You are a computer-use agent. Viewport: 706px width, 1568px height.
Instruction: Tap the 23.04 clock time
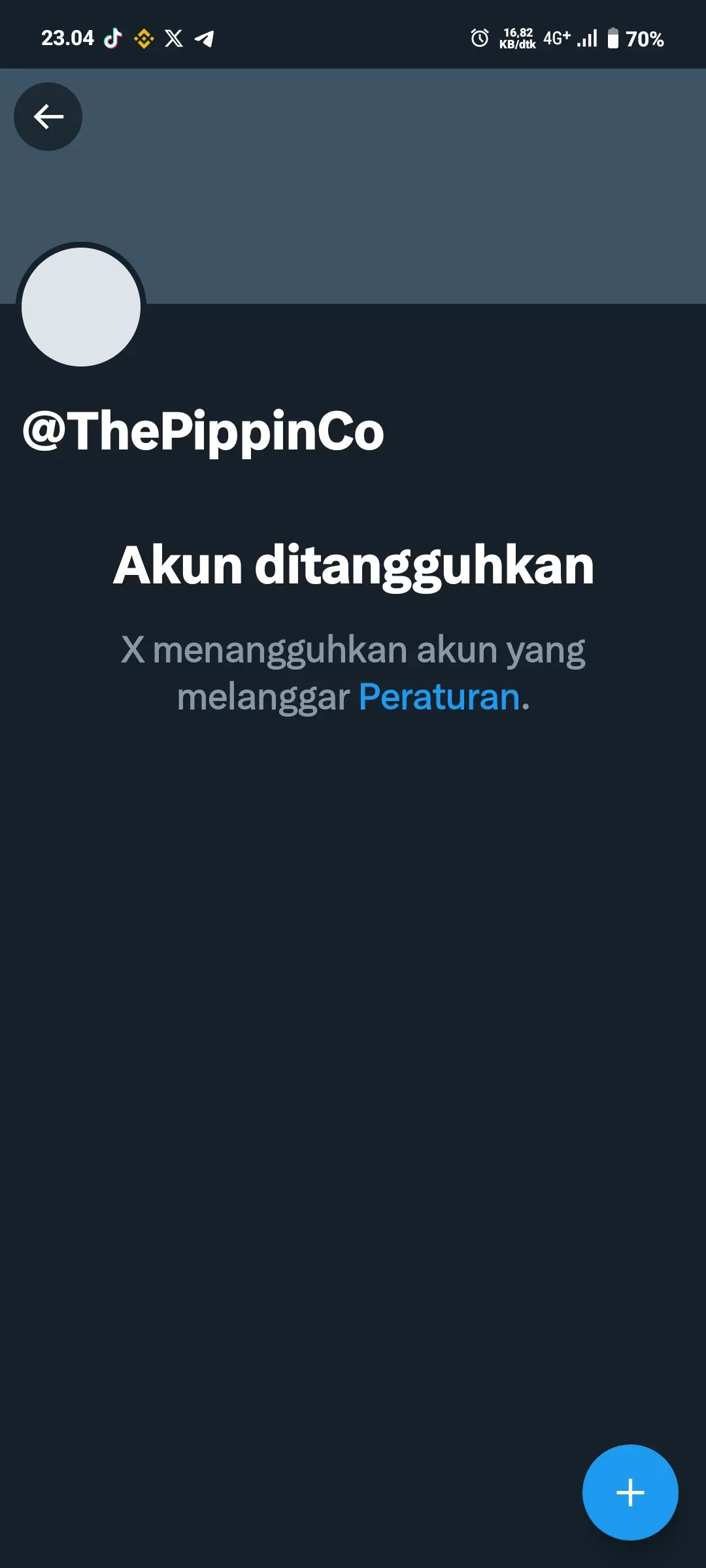[x=68, y=39]
